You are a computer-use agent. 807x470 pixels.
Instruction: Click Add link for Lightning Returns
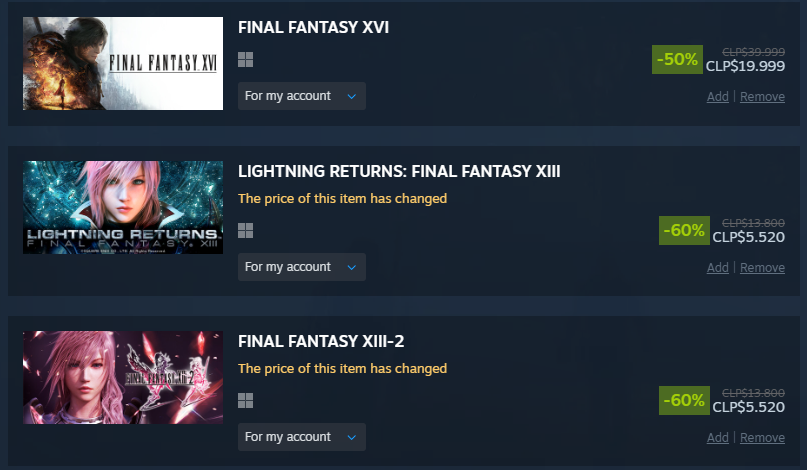point(717,268)
